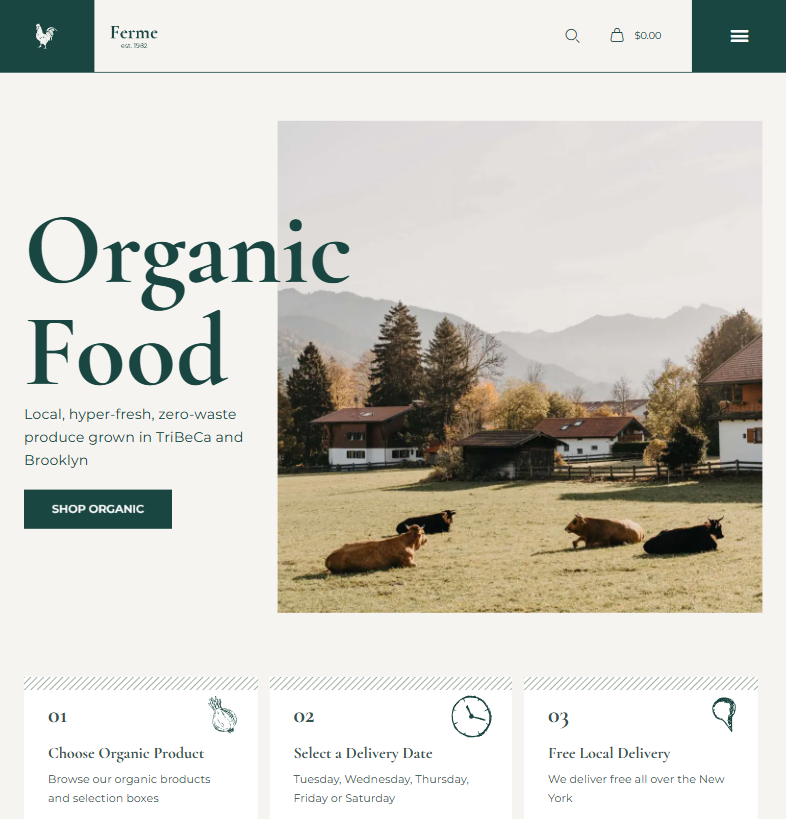Click the clock icon on card 02
Image resolution: width=786 pixels, height=819 pixels.
click(471, 716)
